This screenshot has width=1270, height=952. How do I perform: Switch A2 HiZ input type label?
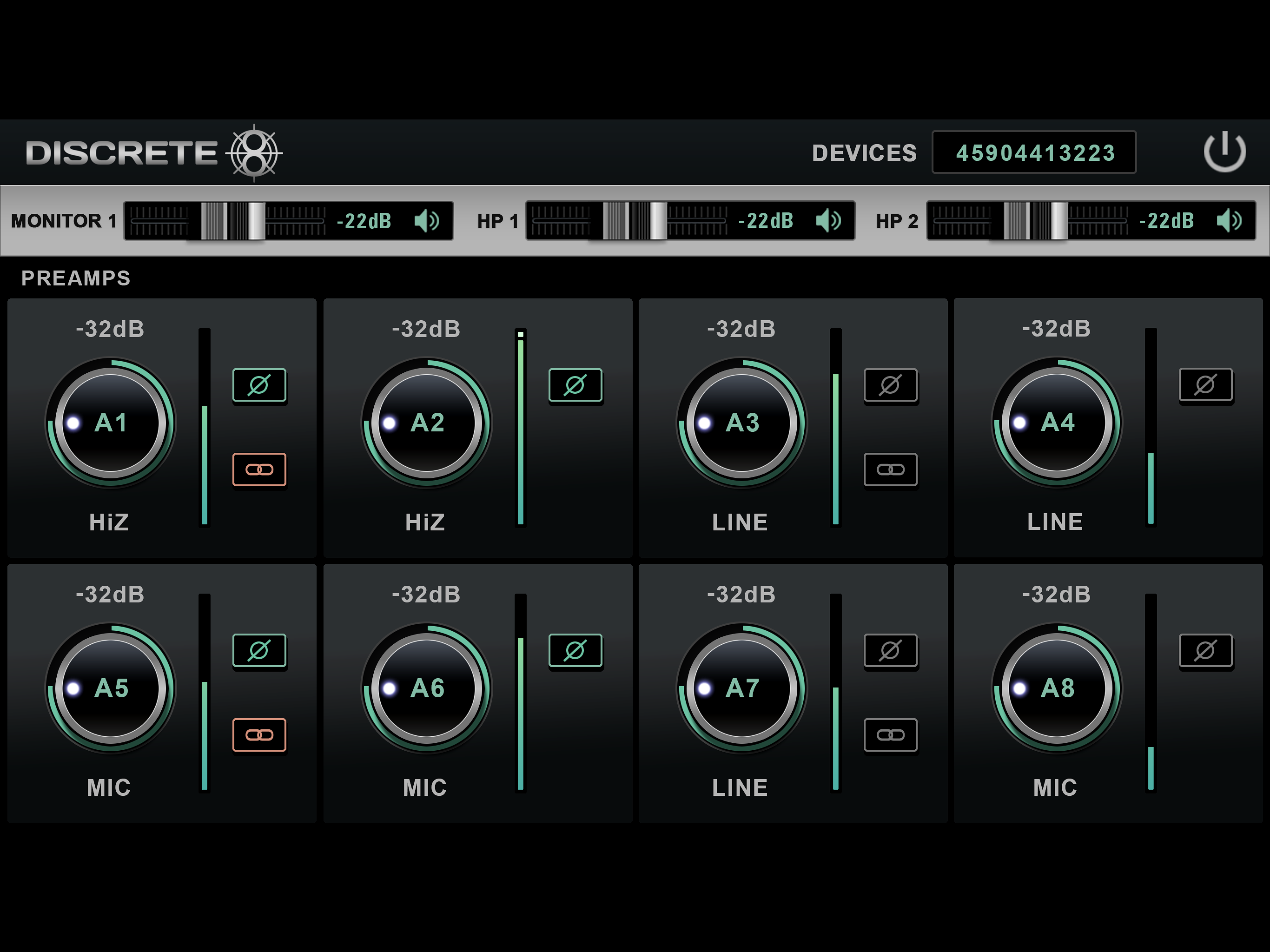point(424,522)
